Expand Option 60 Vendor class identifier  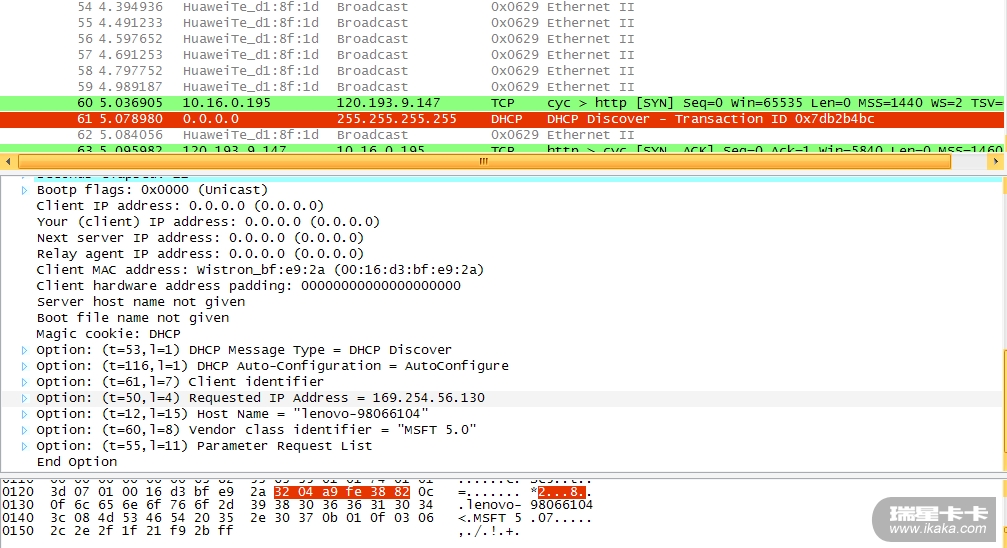[24, 430]
